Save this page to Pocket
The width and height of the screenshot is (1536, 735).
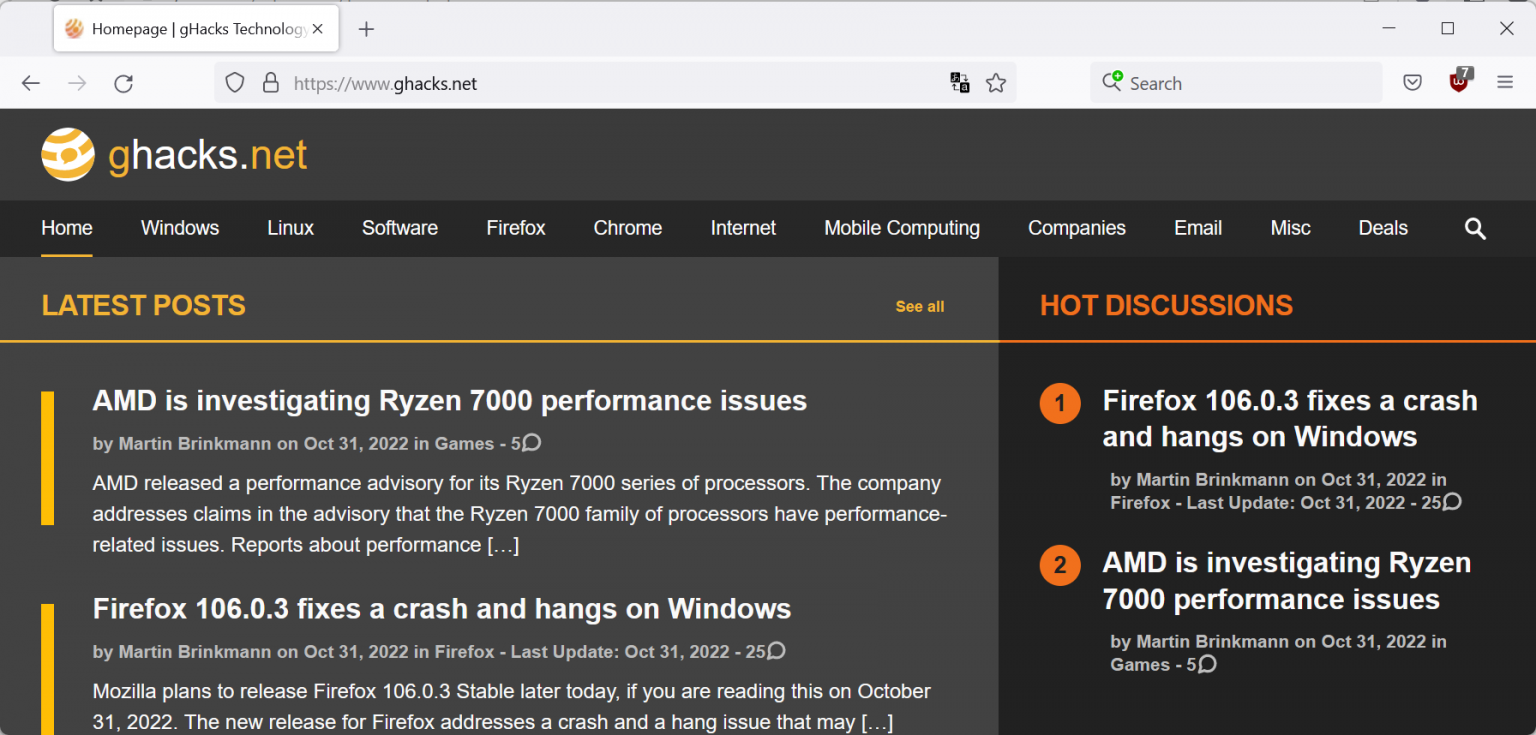[x=1412, y=83]
